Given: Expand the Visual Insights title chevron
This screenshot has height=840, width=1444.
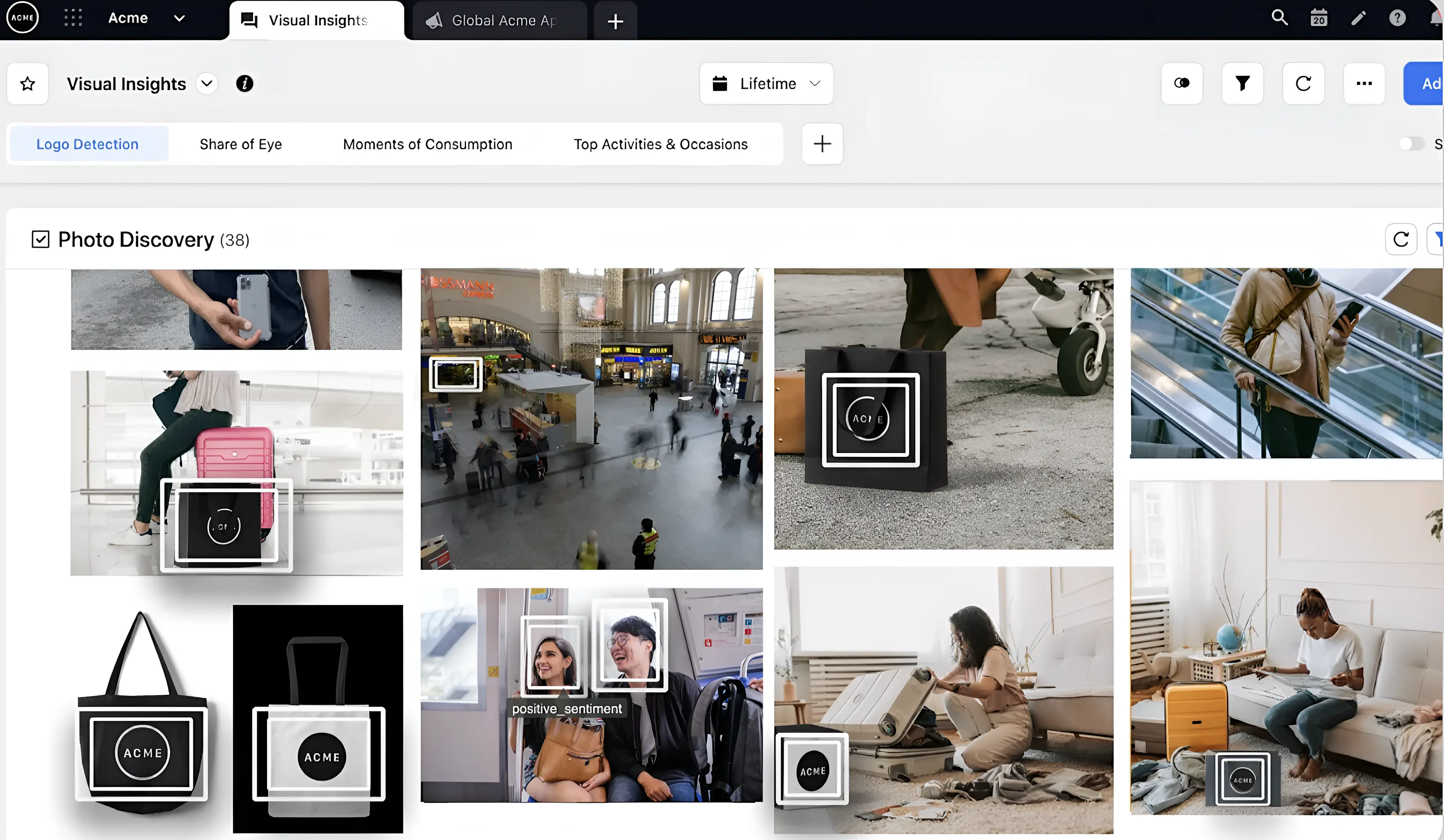Looking at the screenshot, I should point(207,83).
